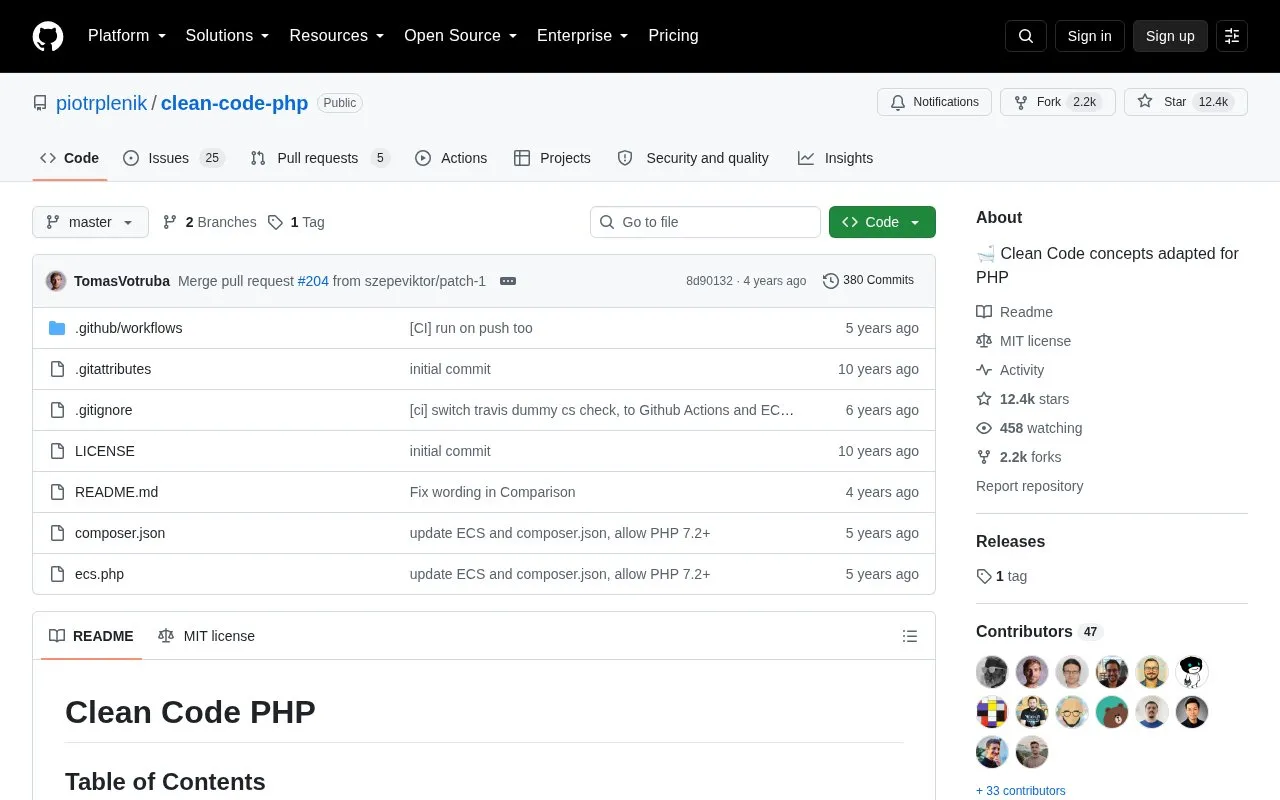Open the commit details ellipsis
This screenshot has width=1280, height=800.
pos(508,281)
